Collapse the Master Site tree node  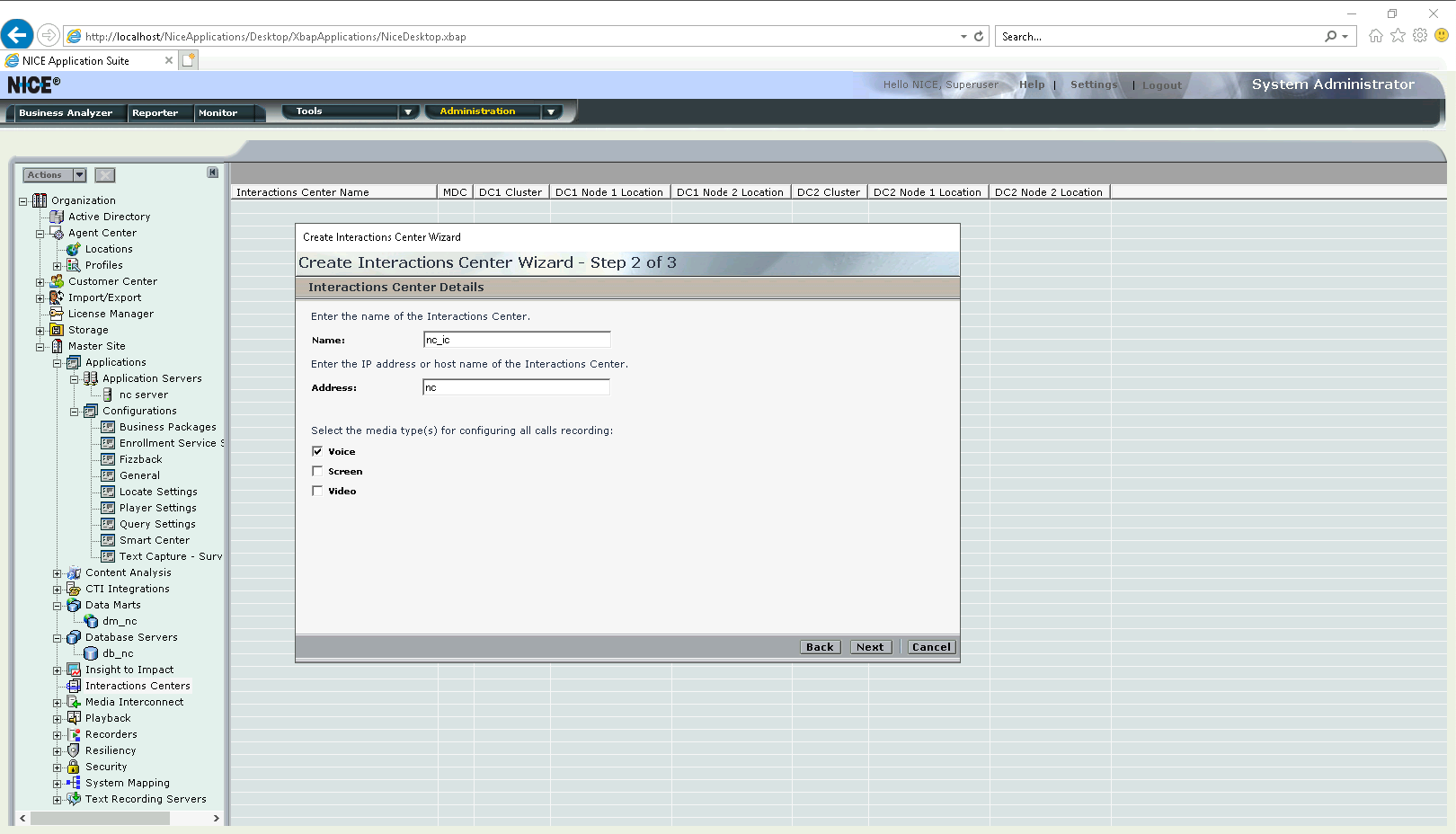pos(40,347)
